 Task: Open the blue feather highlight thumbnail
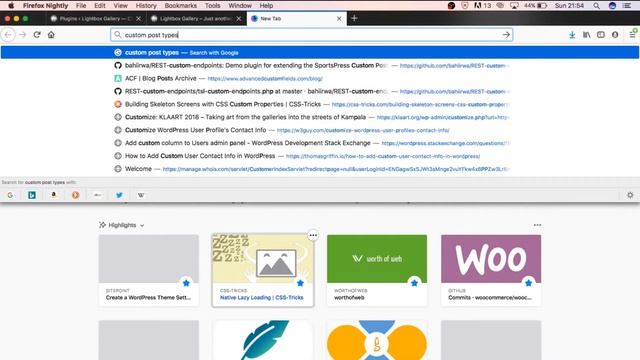263,340
